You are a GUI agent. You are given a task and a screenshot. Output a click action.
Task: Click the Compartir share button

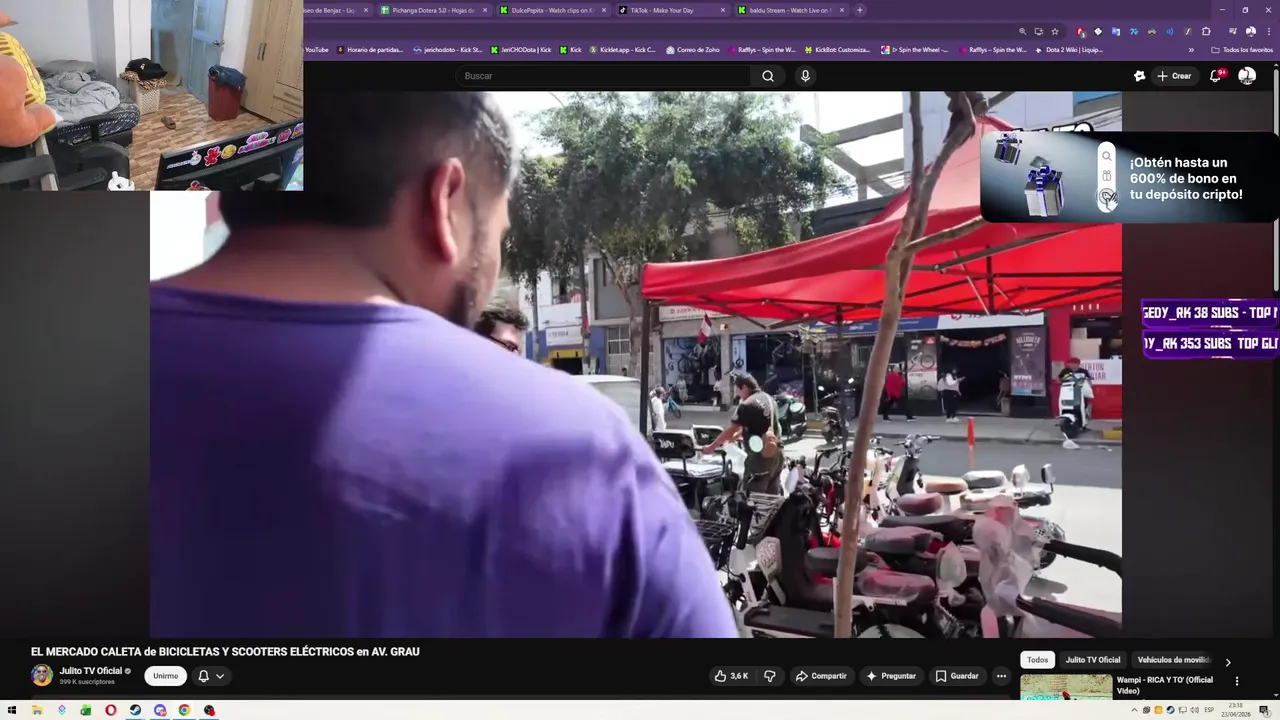tap(821, 676)
